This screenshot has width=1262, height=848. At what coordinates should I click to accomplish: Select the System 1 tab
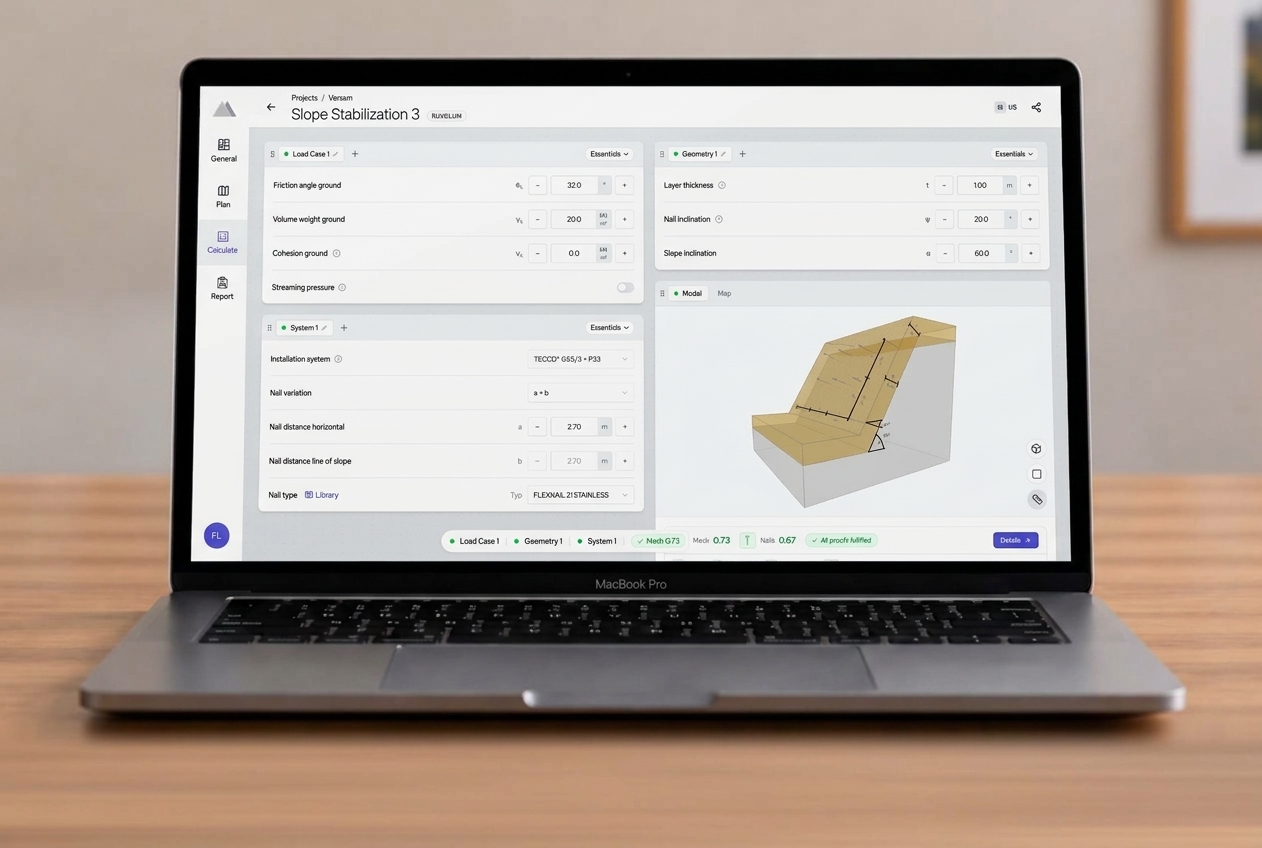[304, 328]
